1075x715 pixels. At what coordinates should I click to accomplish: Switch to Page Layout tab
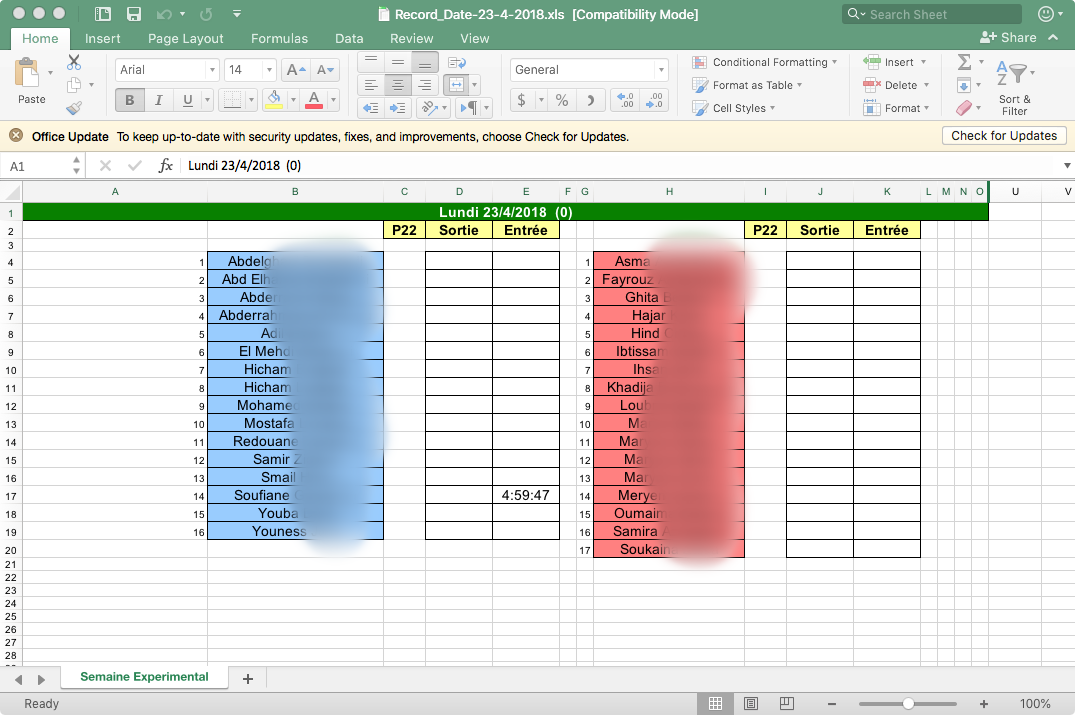pyautogui.click(x=186, y=38)
